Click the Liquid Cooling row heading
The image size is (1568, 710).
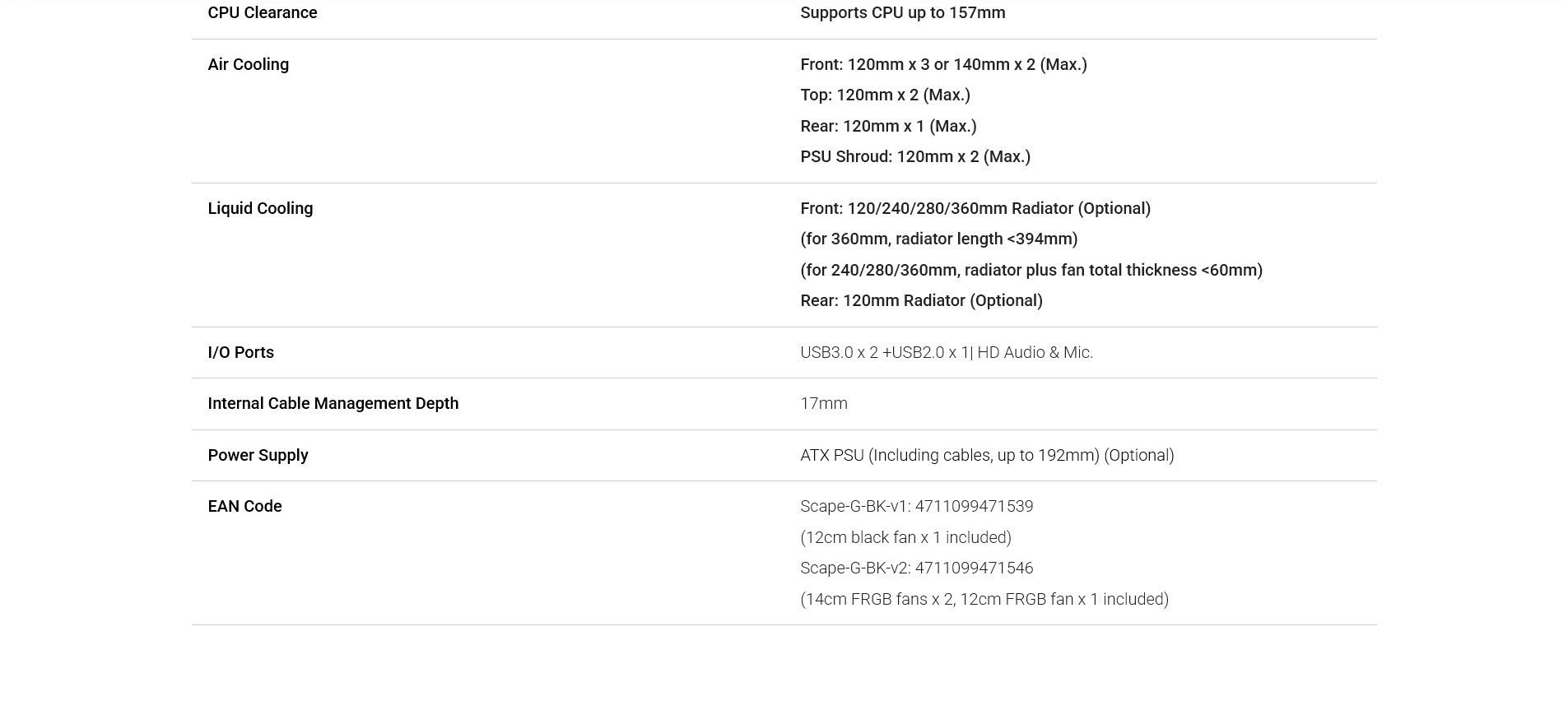pyautogui.click(x=260, y=208)
